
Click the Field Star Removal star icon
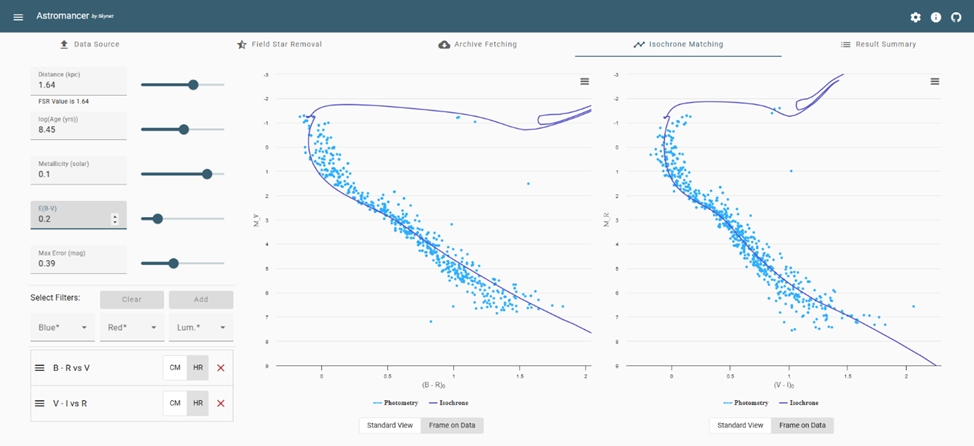[x=242, y=45]
